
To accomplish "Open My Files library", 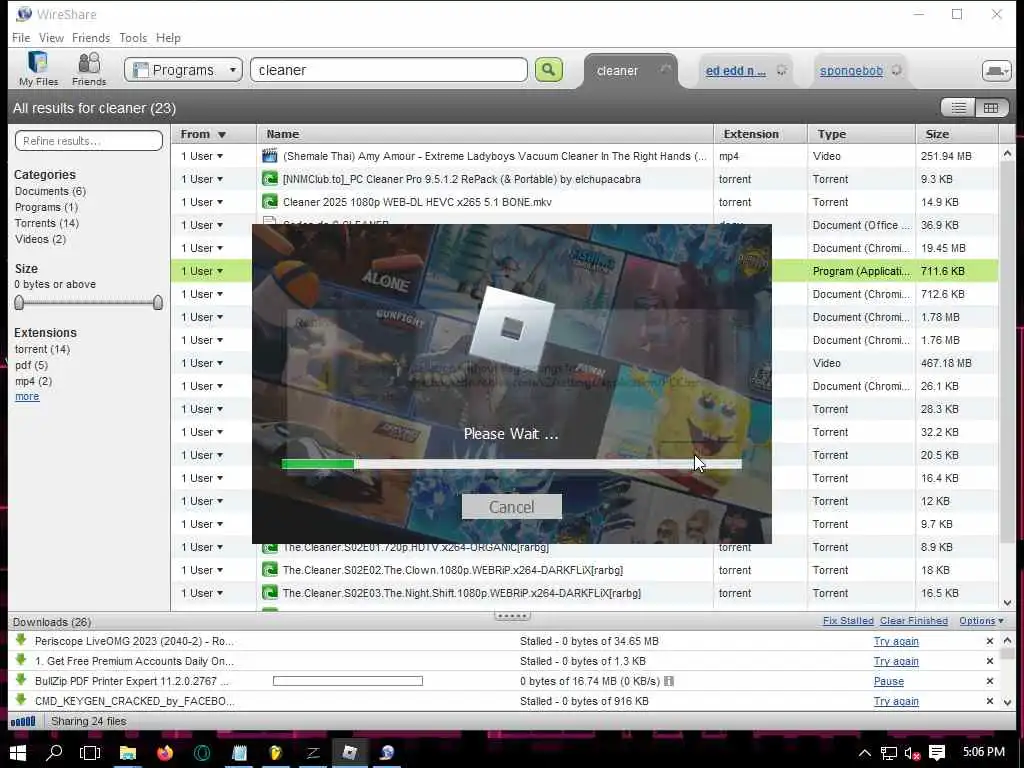I will point(38,69).
